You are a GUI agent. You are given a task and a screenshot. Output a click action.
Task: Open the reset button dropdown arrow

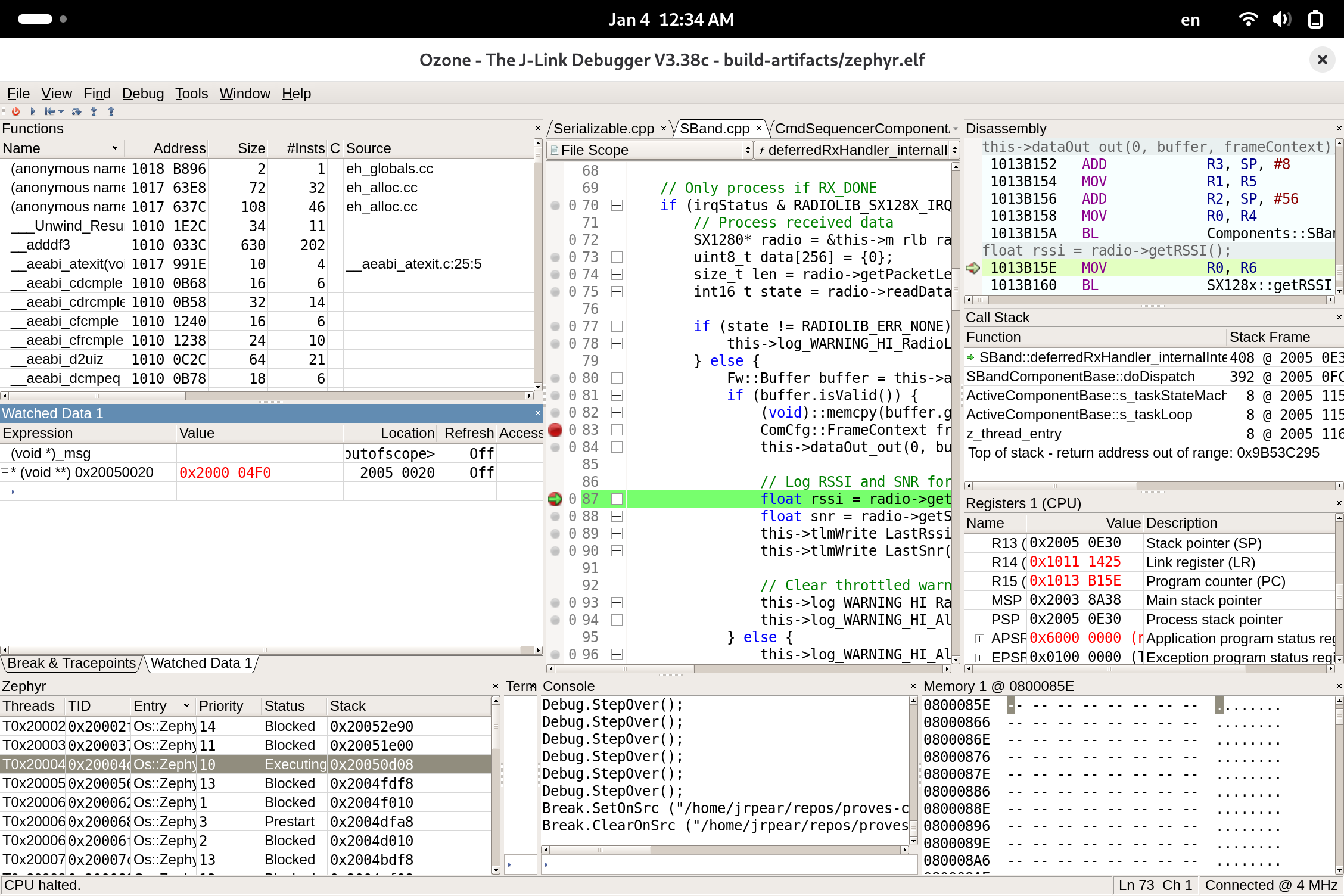pos(61,111)
